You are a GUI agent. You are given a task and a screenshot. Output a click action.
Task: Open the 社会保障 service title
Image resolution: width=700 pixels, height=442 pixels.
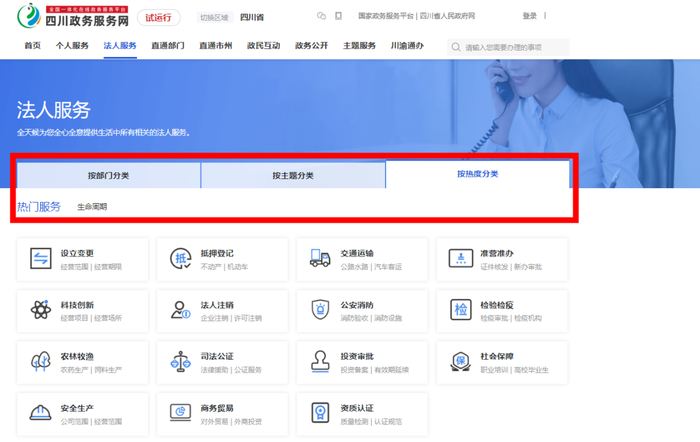497,356
